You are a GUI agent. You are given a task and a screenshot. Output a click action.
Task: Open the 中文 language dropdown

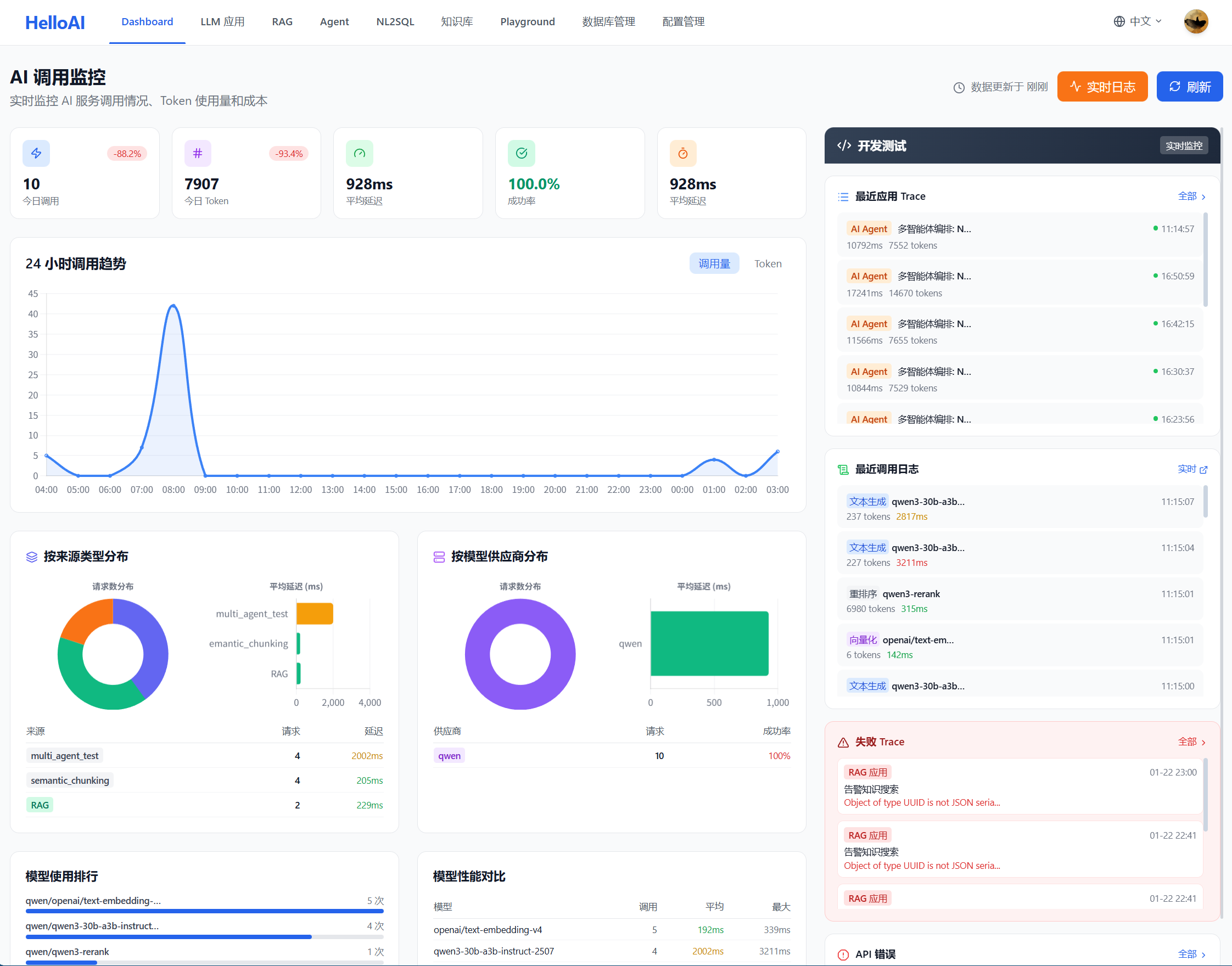click(1138, 21)
